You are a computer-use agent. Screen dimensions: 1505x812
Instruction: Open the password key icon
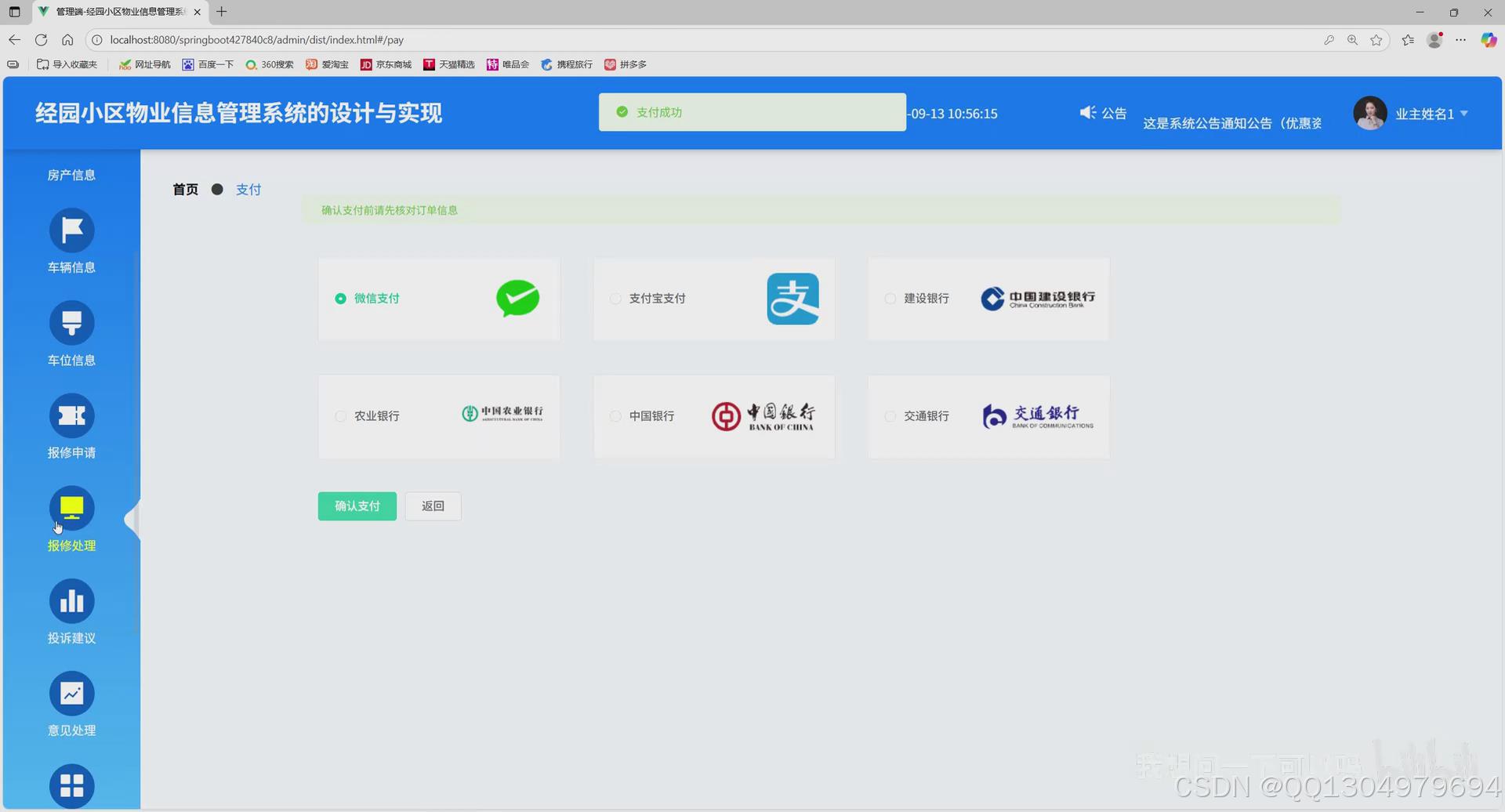(1329, 40)
